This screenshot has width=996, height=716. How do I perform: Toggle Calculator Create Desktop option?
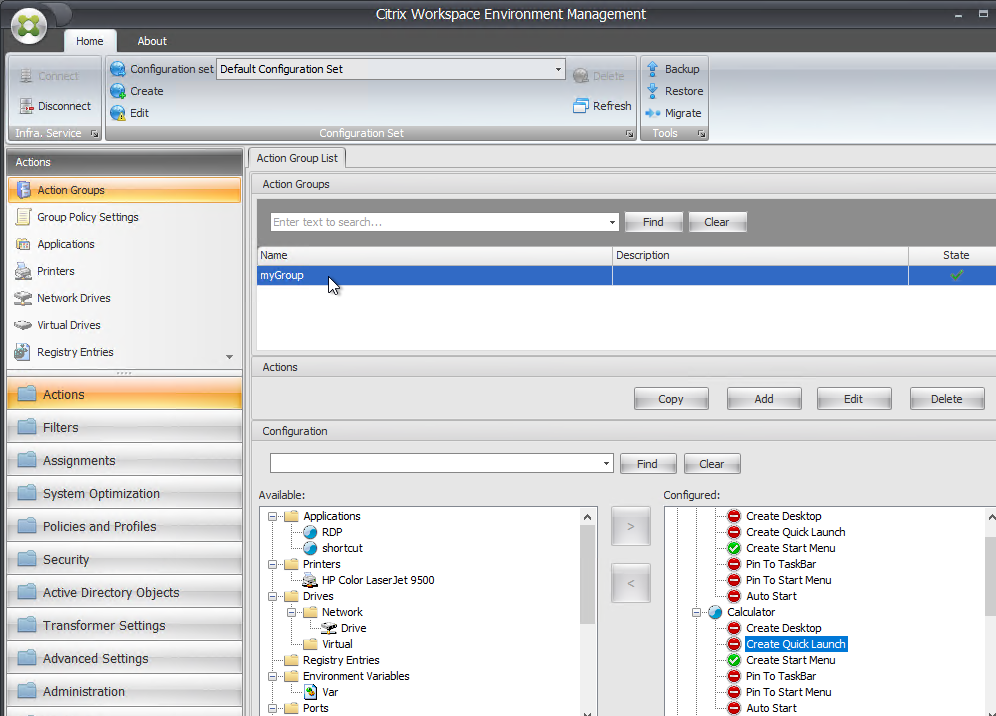pos(734,628)
